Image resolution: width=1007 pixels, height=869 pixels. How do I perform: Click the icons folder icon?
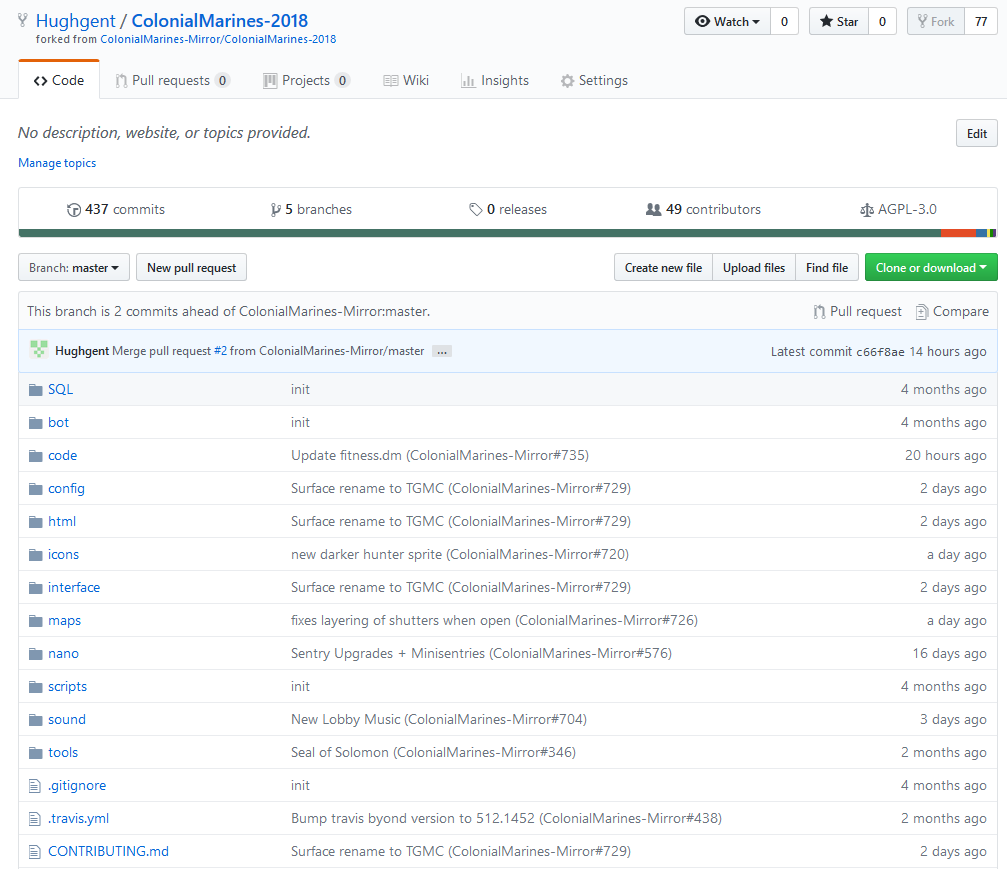[x=35, y=555]
